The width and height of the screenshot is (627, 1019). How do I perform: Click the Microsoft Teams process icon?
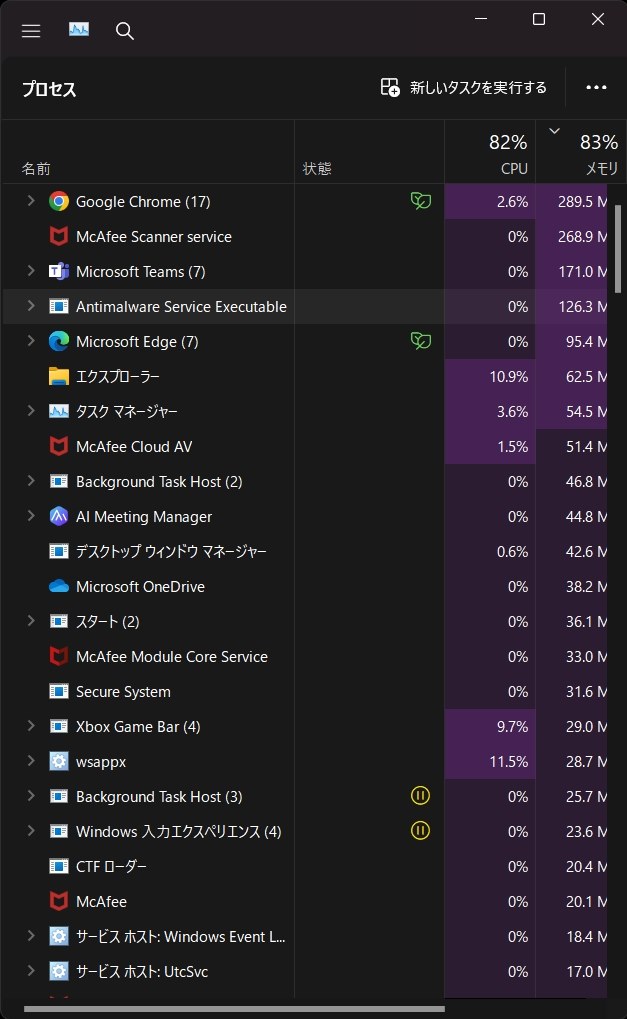[x=59, y=272]
